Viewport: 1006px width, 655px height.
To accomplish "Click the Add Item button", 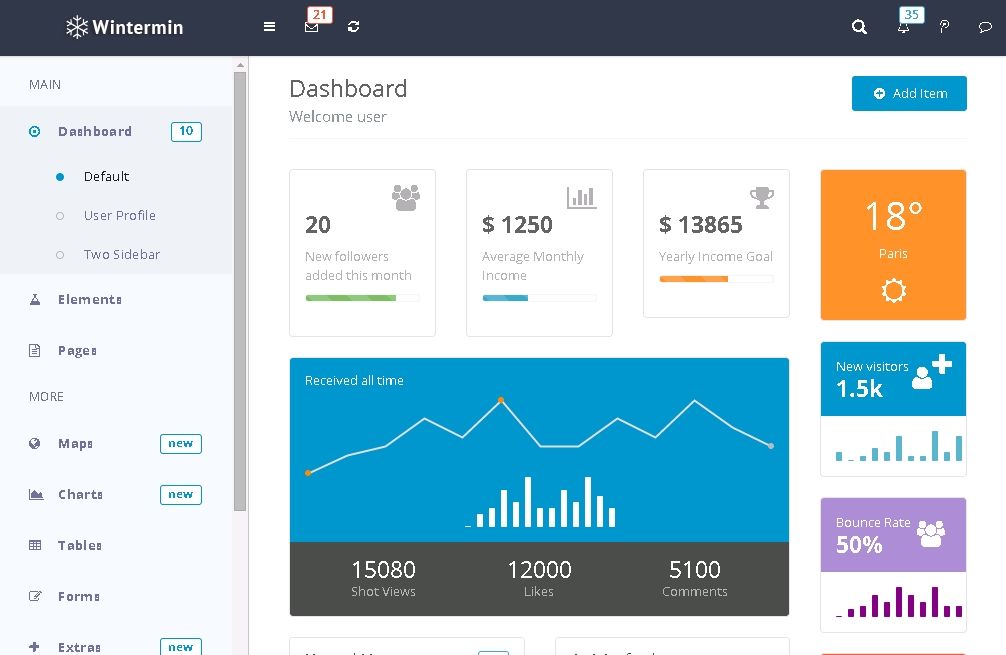I will (x=909, y=93).
